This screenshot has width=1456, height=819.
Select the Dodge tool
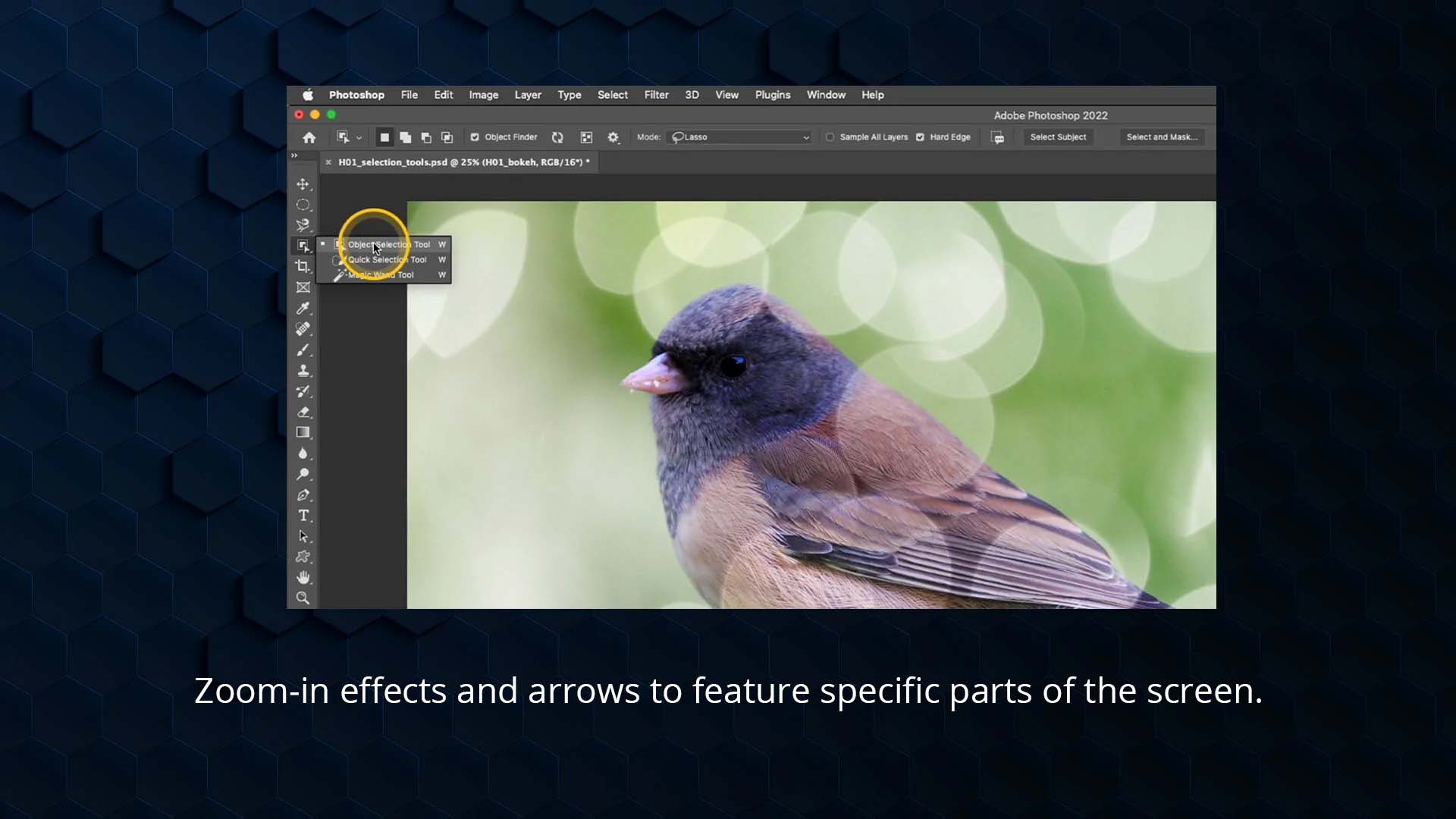pyautogui.click(x=303, y=474)
